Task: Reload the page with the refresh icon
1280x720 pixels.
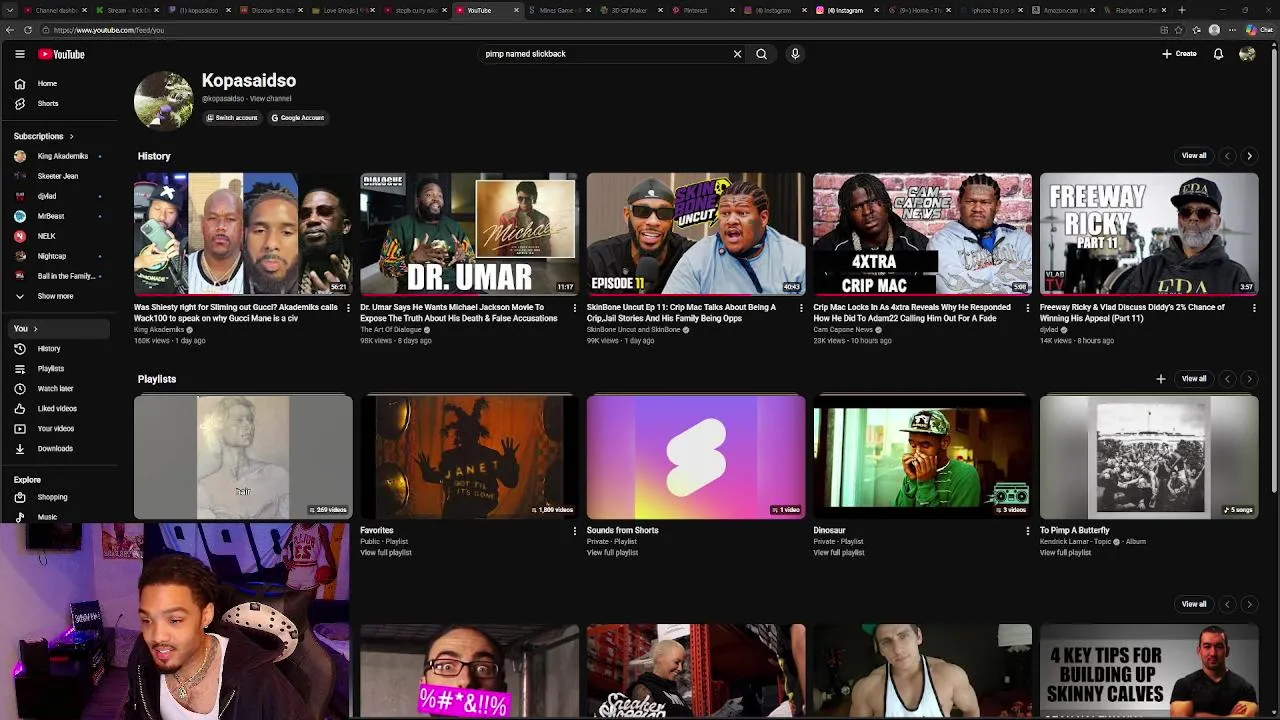Action: pyautogui.click(x=27, y=30)
